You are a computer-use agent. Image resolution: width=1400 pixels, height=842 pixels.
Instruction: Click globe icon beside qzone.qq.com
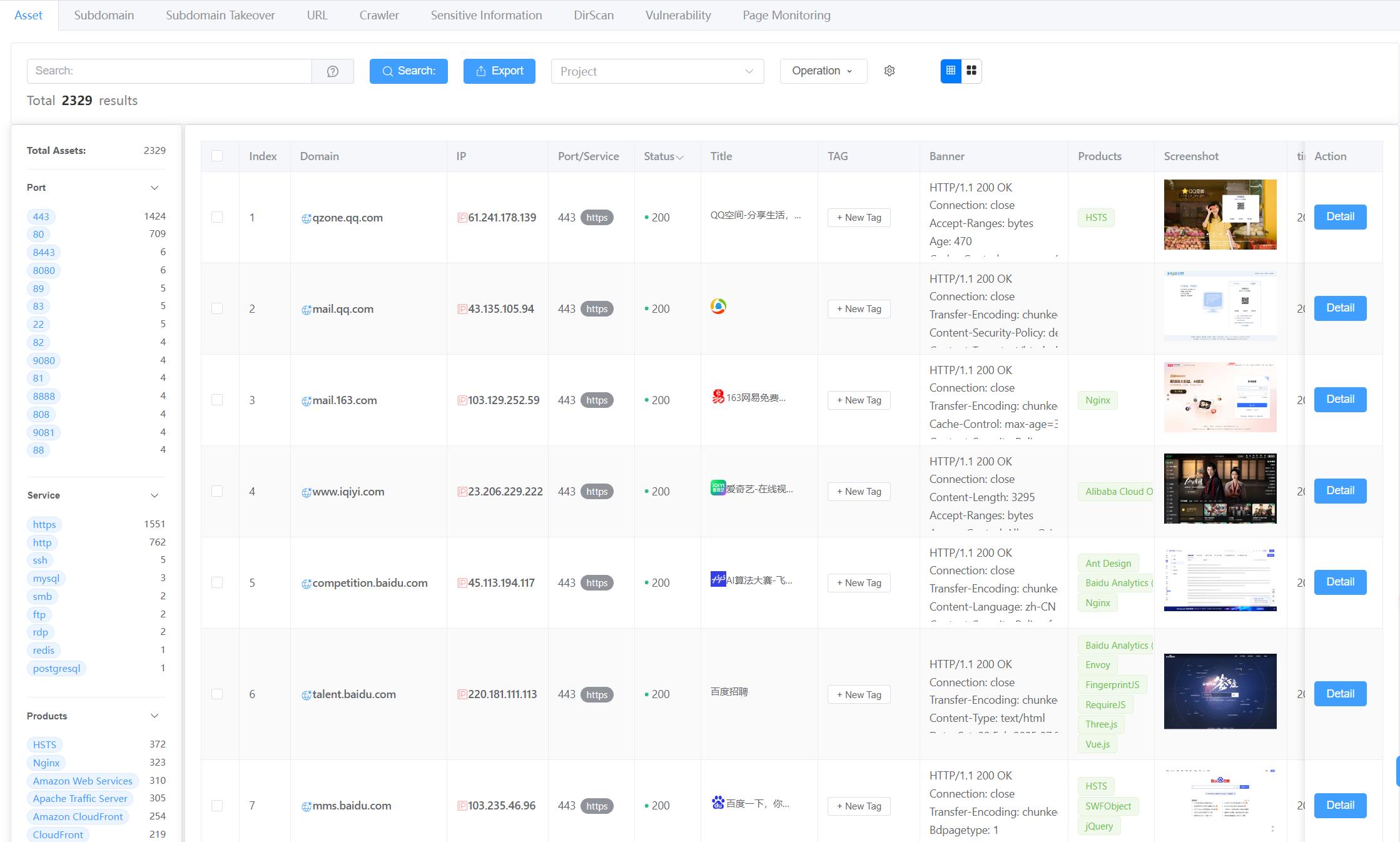pyautogui.click(x=306, y=218)
